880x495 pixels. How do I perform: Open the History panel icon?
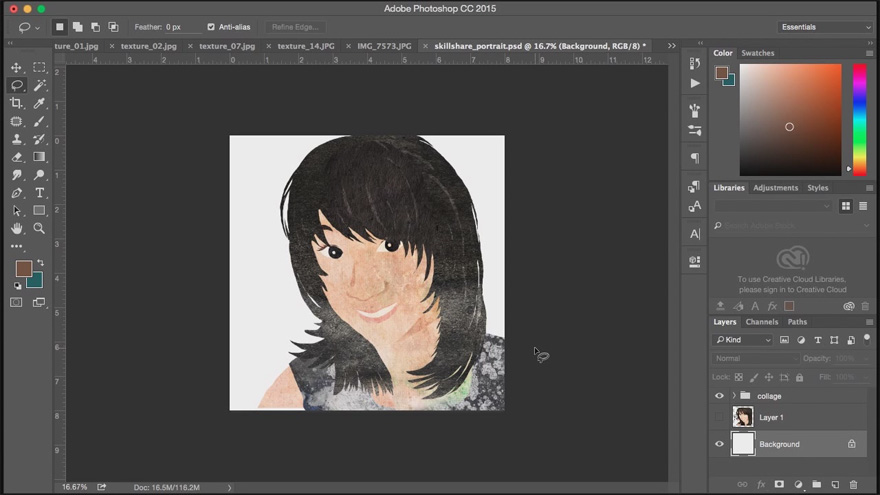point(695,63)
